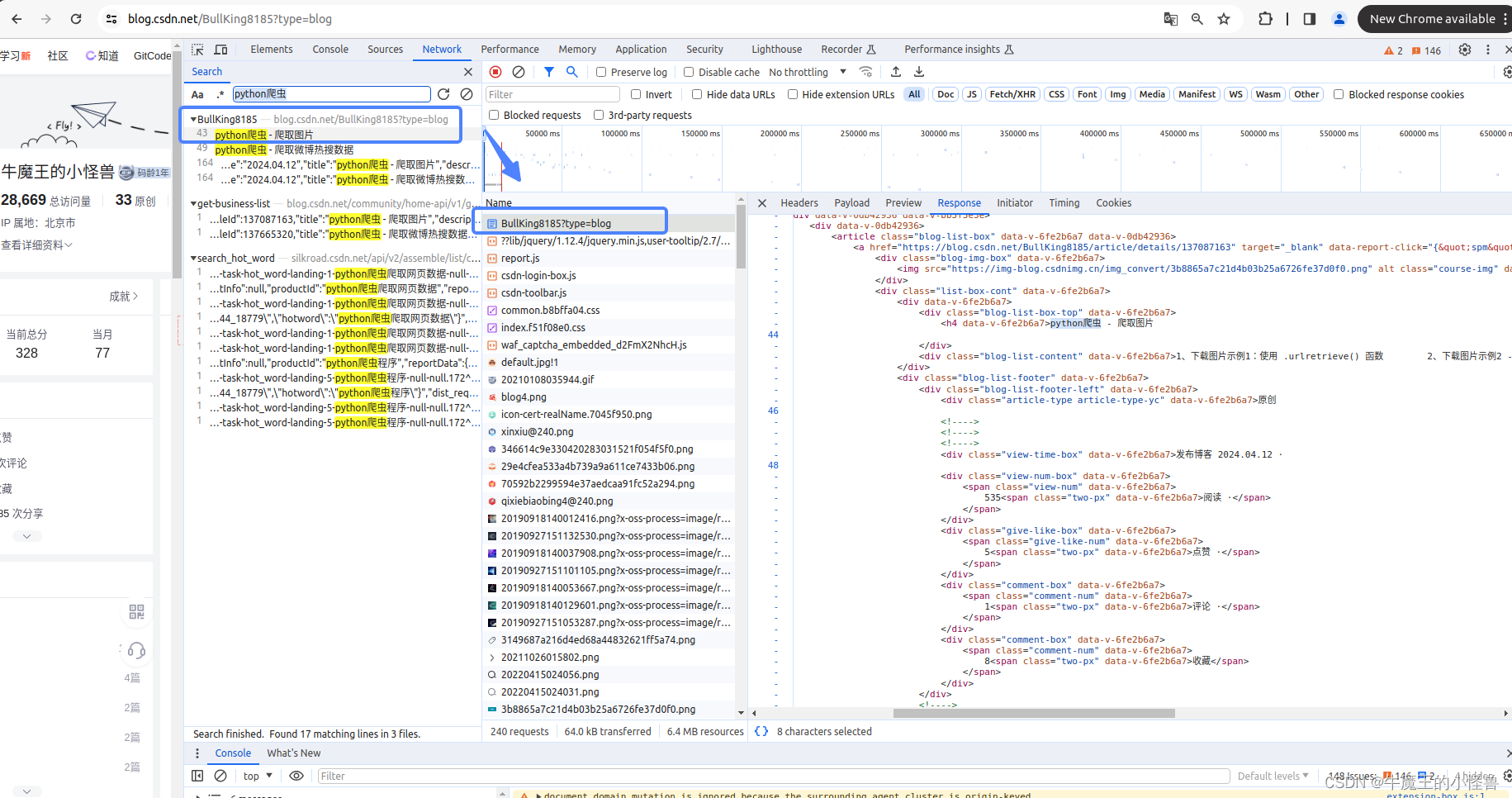Image resolution: width=1512 pixels, height=798 pixels.
Task: Check the Disable cache option
Action: click(x=689, y=72)
